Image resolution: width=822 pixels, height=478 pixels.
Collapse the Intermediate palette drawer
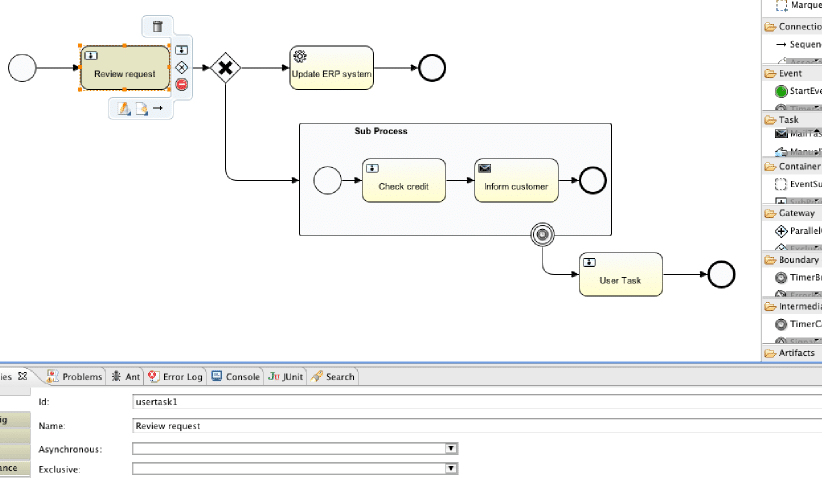tap(792, 306)
